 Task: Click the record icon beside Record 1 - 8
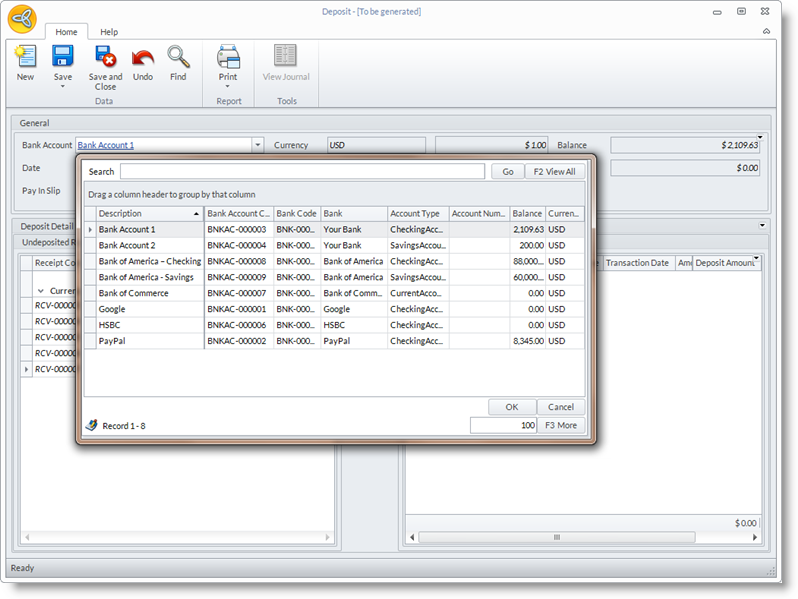(91, 425)
